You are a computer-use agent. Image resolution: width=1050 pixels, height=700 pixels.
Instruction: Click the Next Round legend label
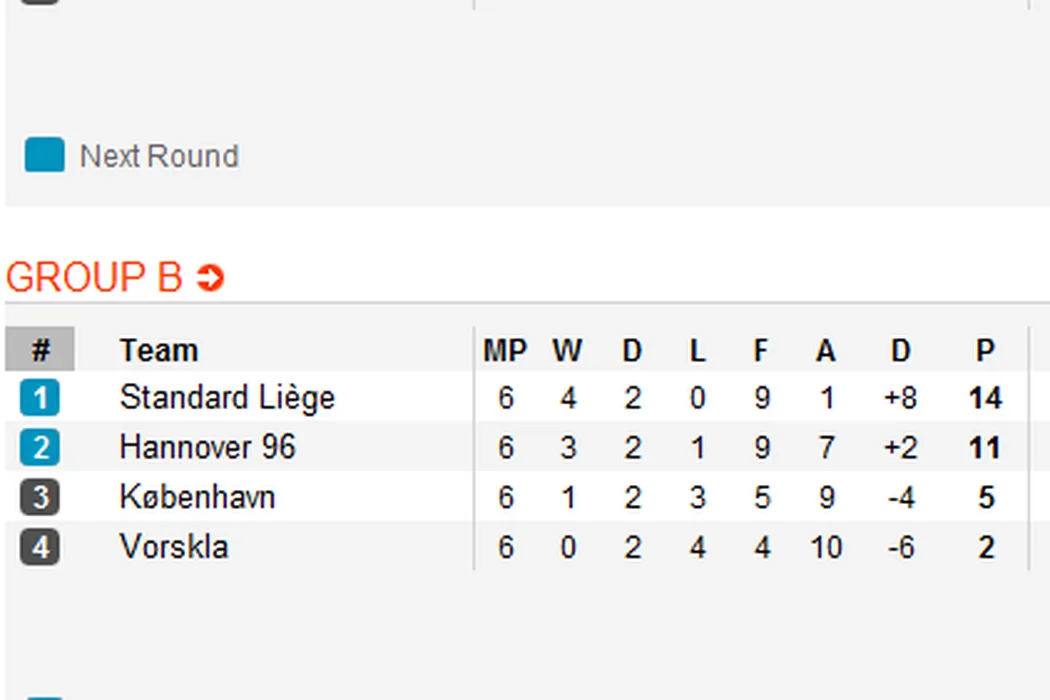point(159,156)
